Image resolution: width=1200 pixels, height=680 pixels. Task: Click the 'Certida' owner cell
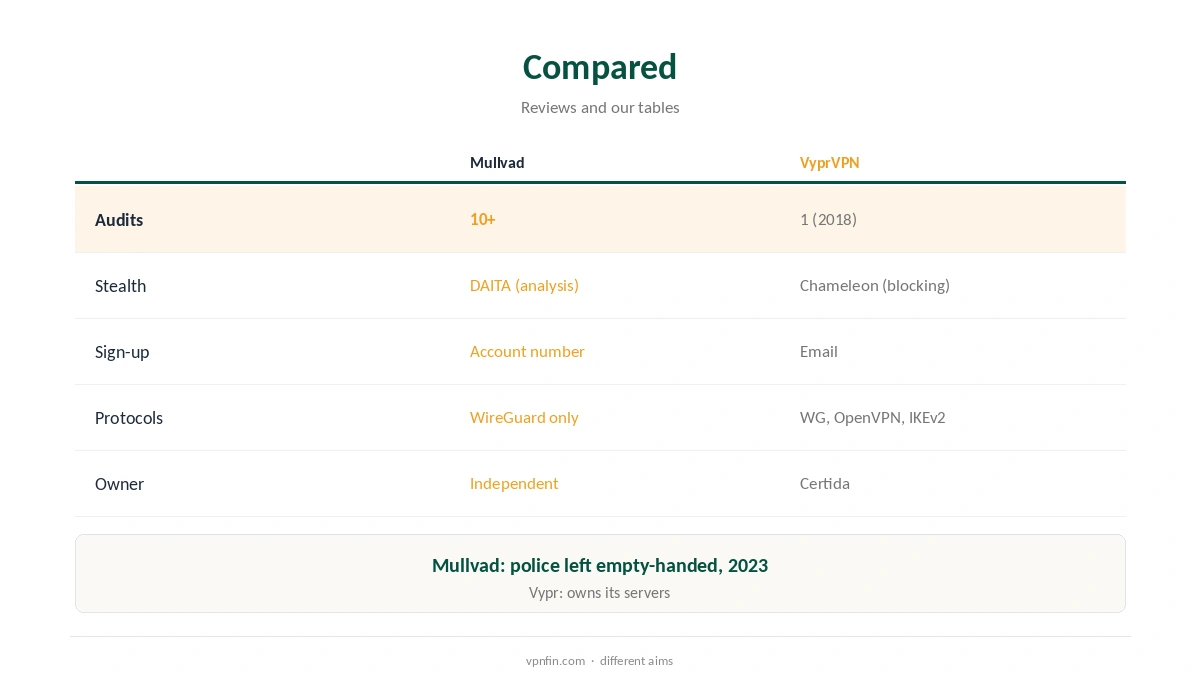[x=825, y=483]
